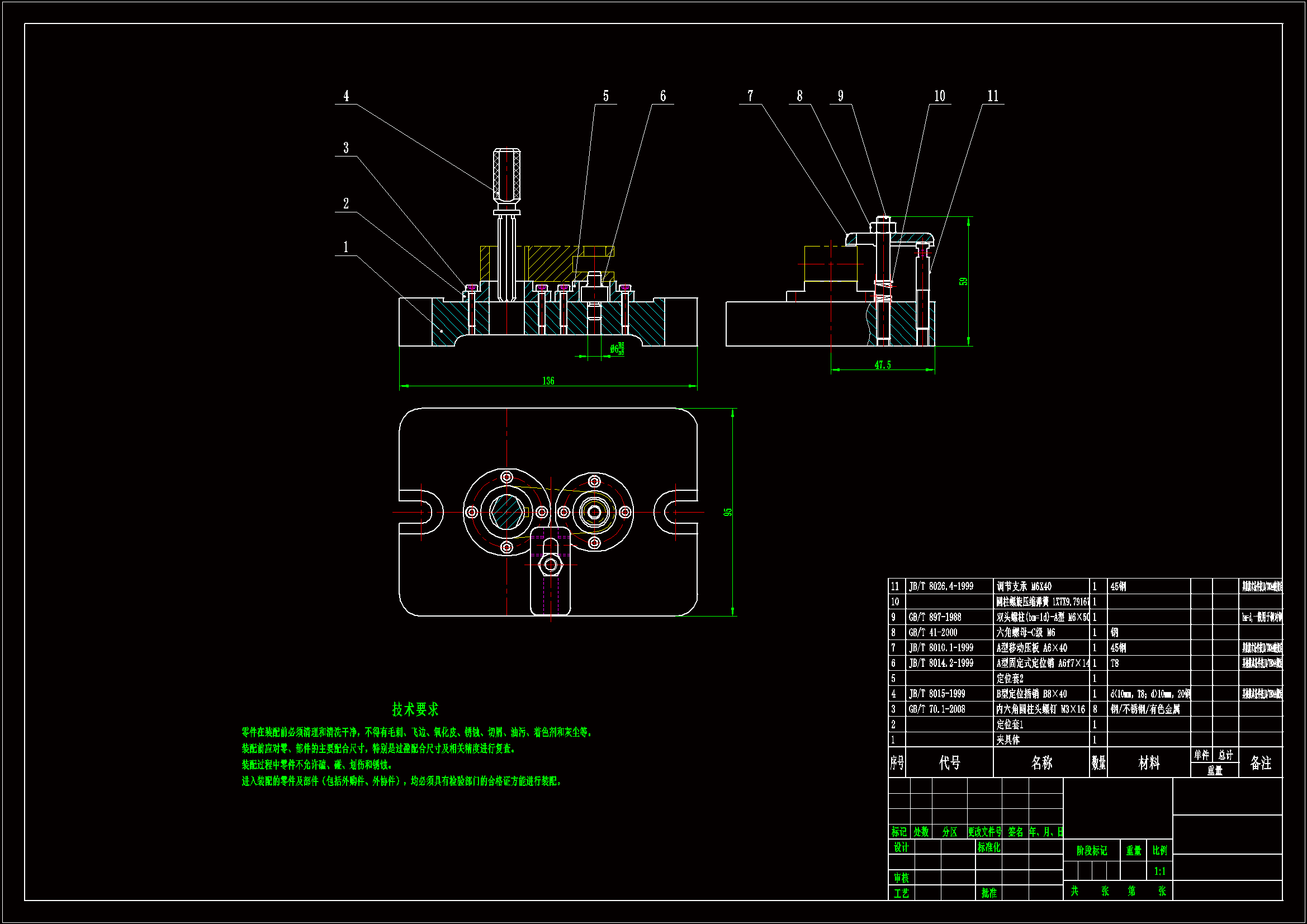Select the balloon callout number 7
1307x924 pixels.
tap(750, 96)
